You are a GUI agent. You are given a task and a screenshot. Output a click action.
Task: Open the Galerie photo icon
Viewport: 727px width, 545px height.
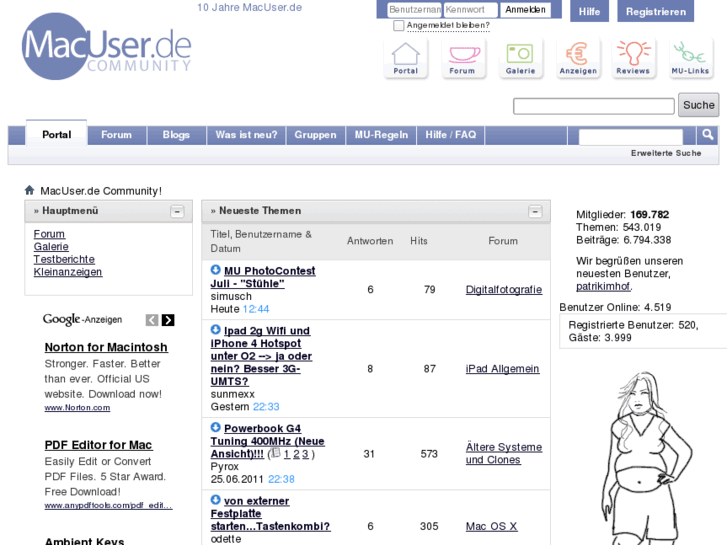[x=520, y=56]
